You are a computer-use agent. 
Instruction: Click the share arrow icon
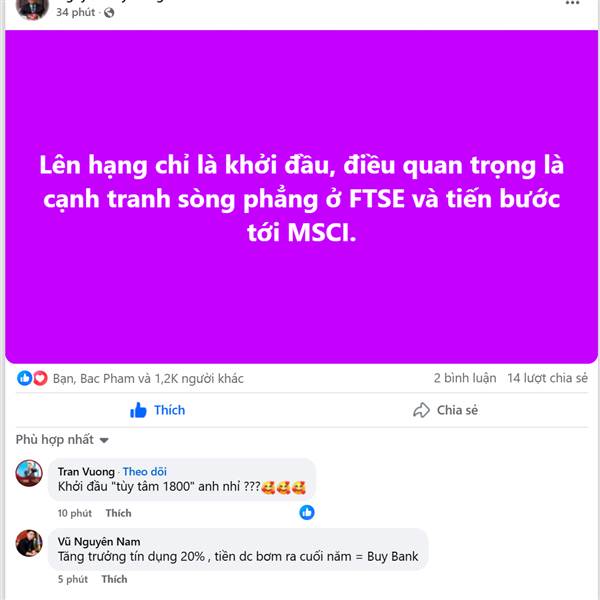(421, 410)
